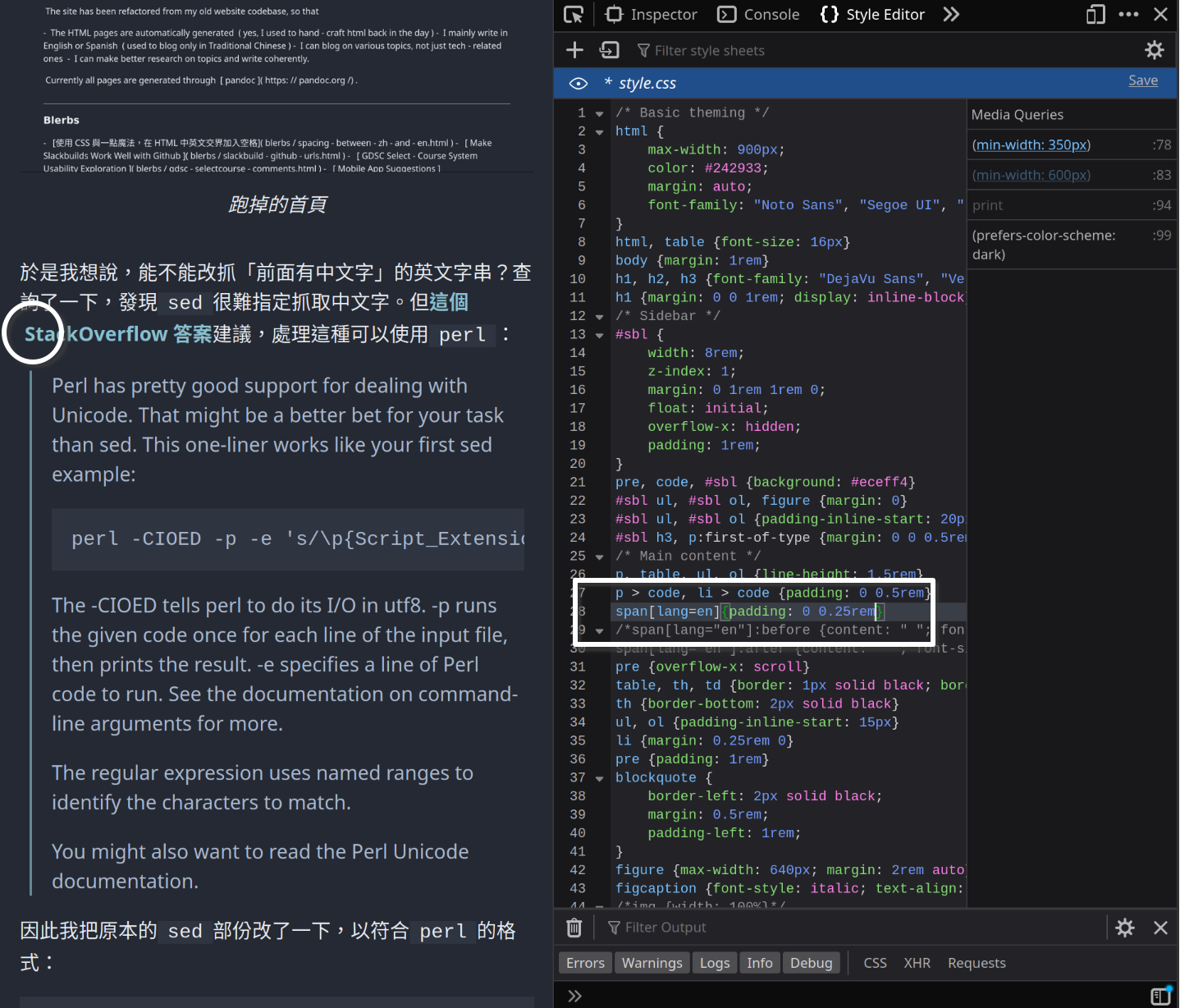Switch to the Console tab
The width and height of the screenshot is (1180, 1008).
pos(758,15)
